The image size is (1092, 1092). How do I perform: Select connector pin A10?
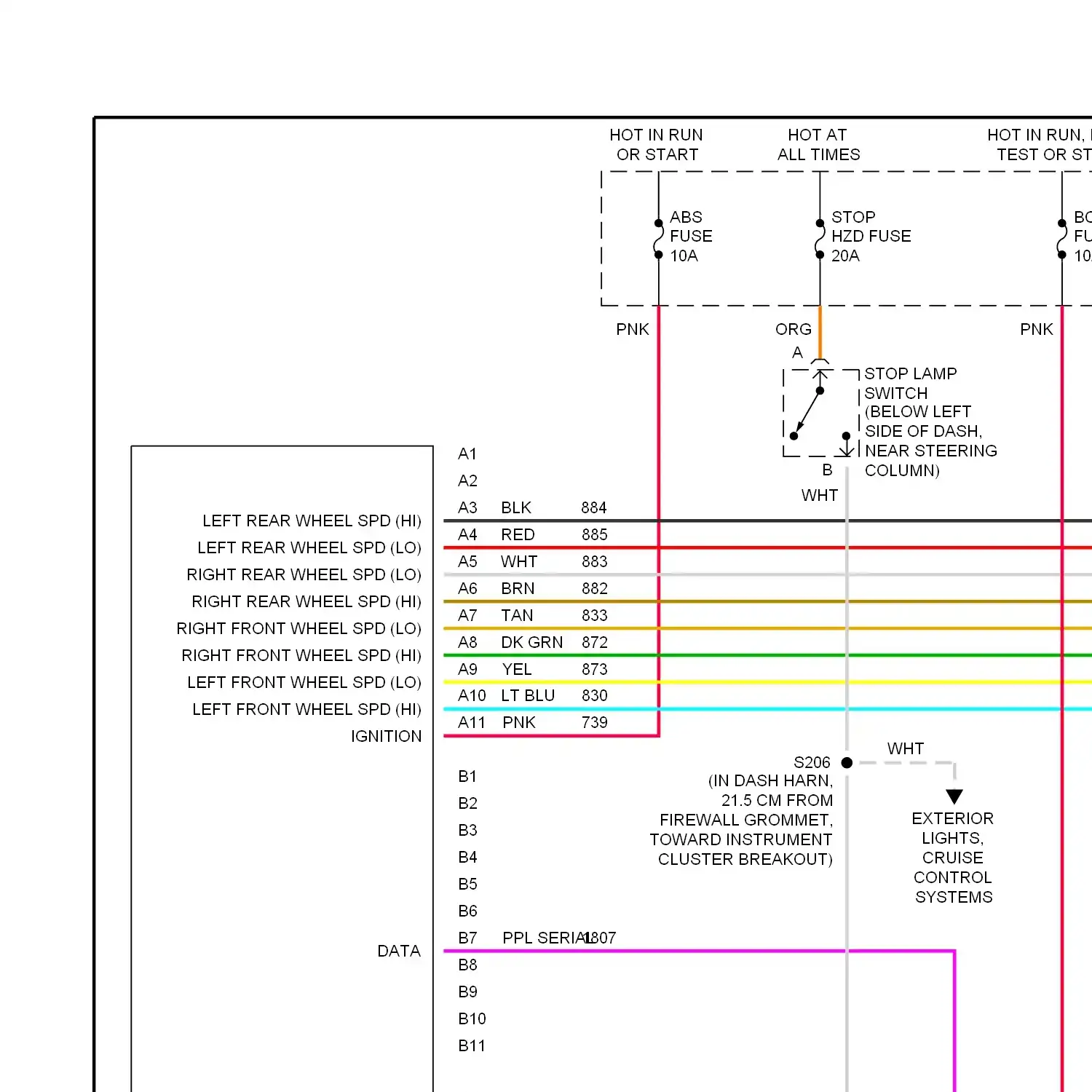point(472,696)
